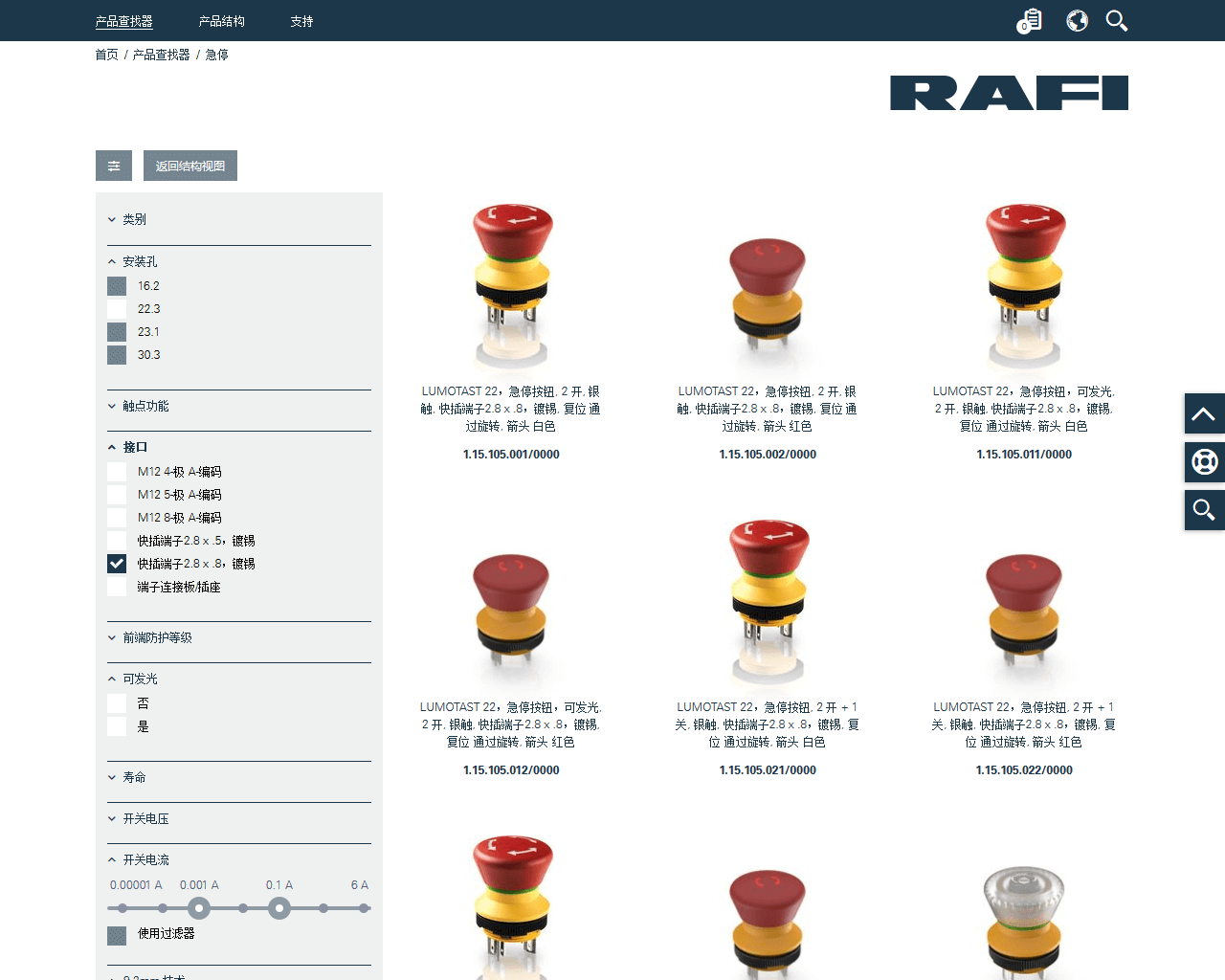Open product number 1.15.105.012/0000
Image resolution: width=1225 pixels, height=980 pixels.
511,770
